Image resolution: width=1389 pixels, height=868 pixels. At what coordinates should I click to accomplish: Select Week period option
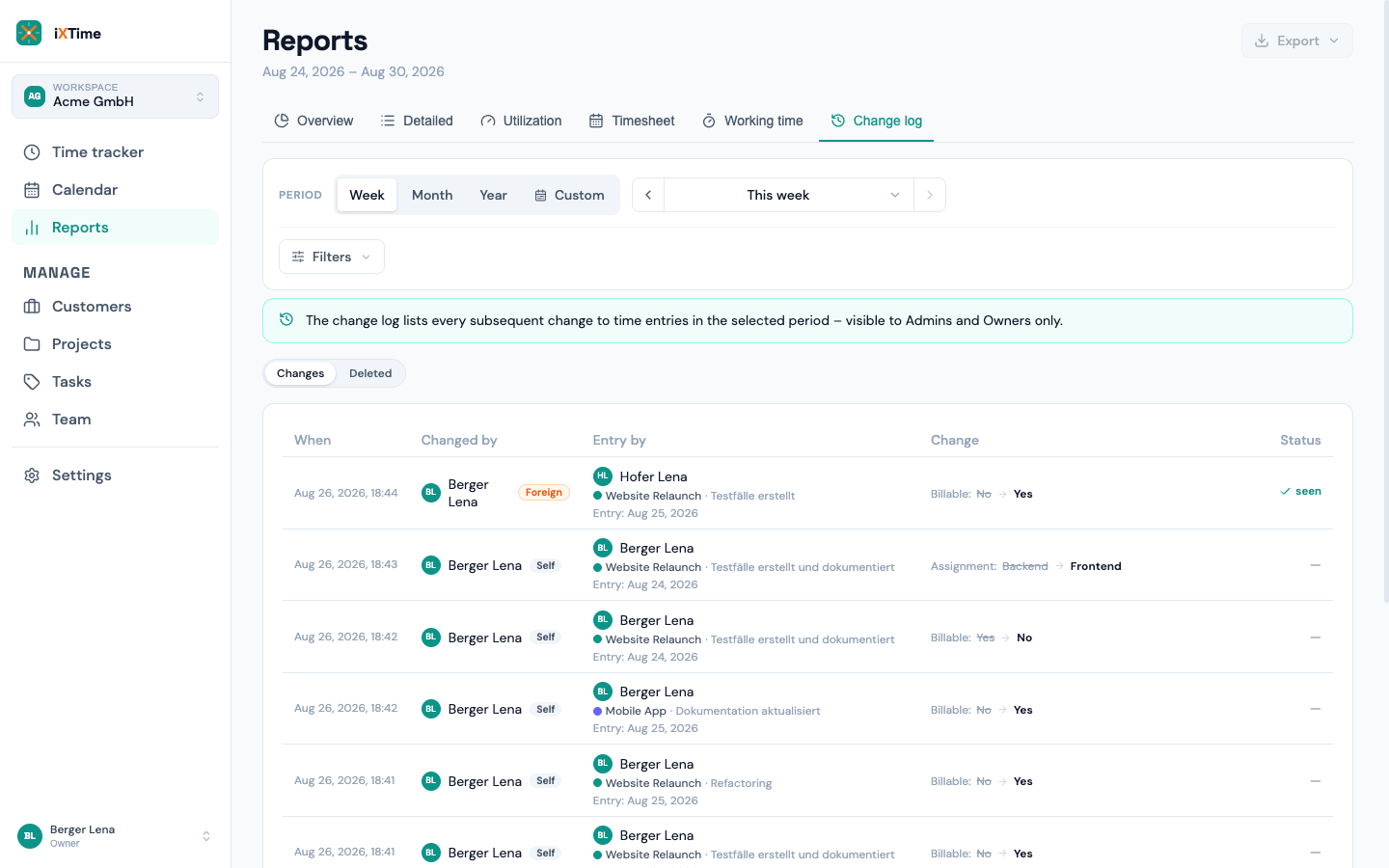pyautogui.click(x=367, y=195)
